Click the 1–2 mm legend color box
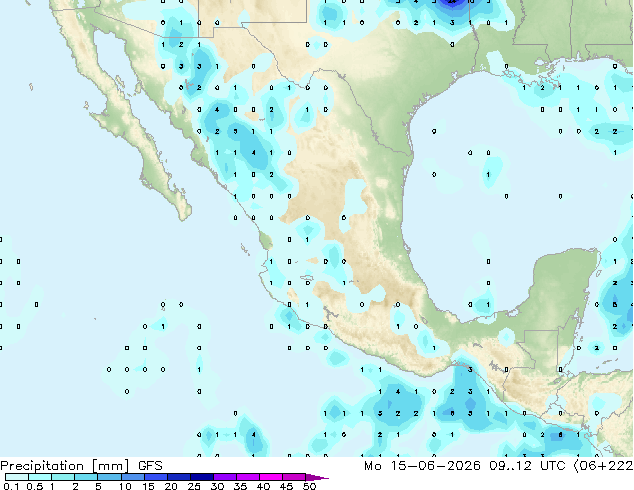The image size is (634, 490). pos(63,477)
